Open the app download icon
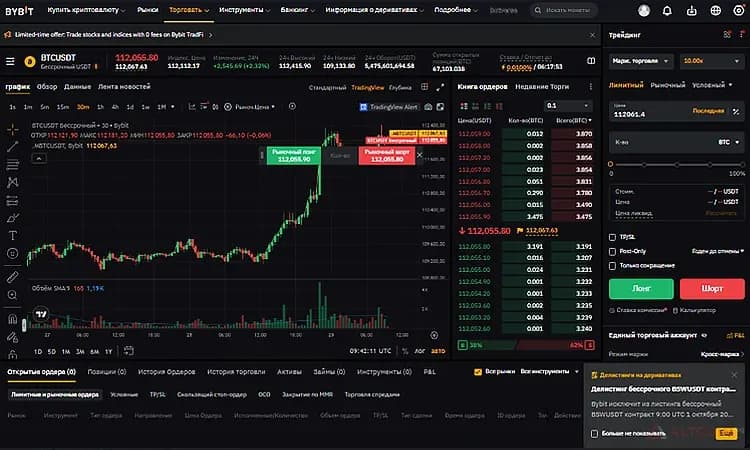 (692, 10)
